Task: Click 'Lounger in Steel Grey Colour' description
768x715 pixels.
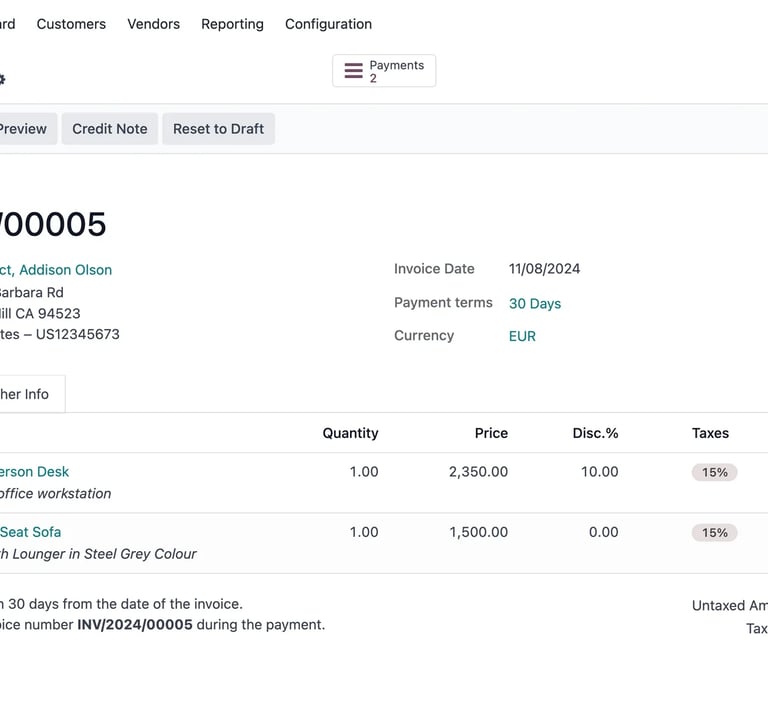Action: click(104, 554)
